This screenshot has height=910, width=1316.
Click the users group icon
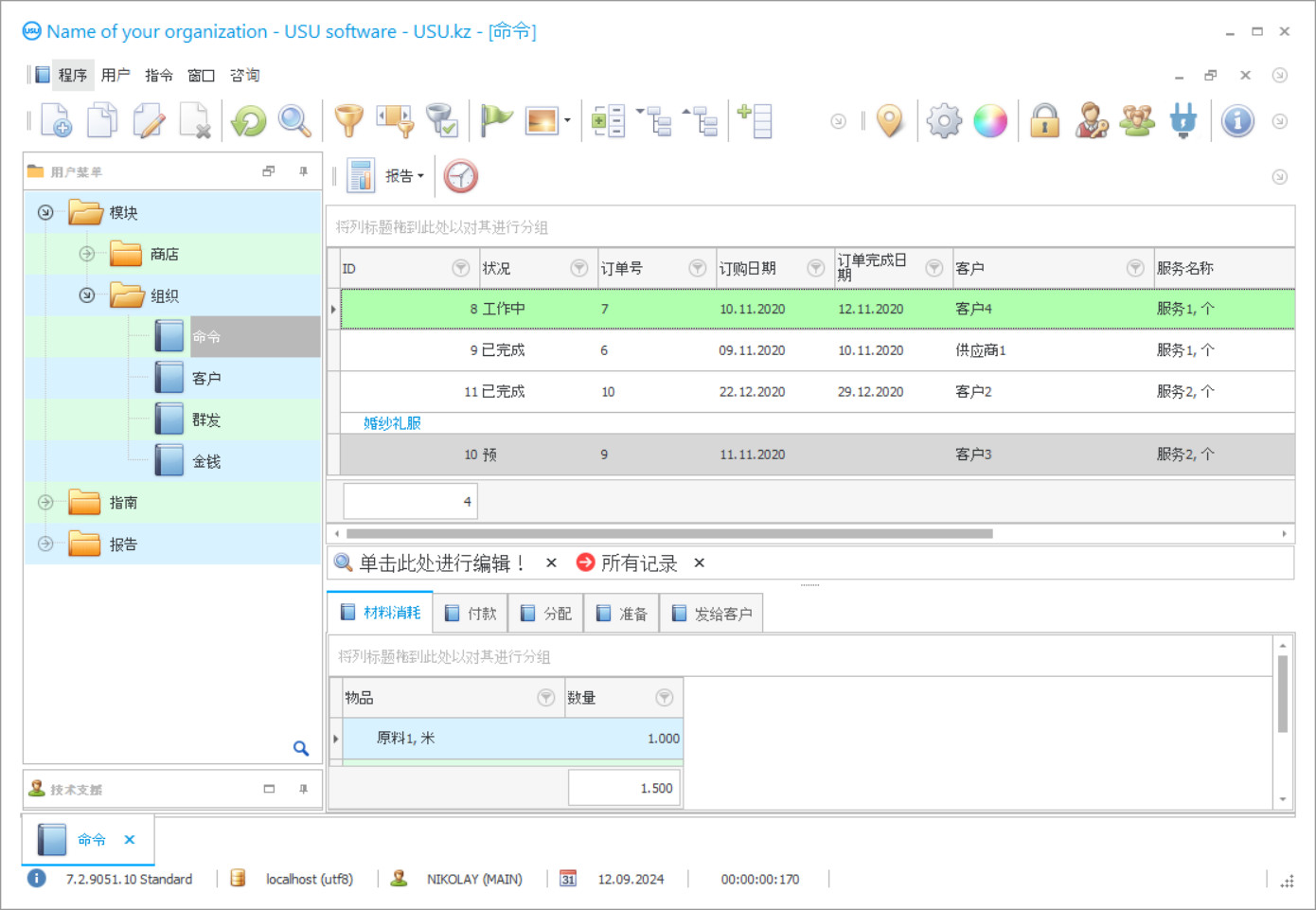pyautogui.click(x=1137, y=121)
